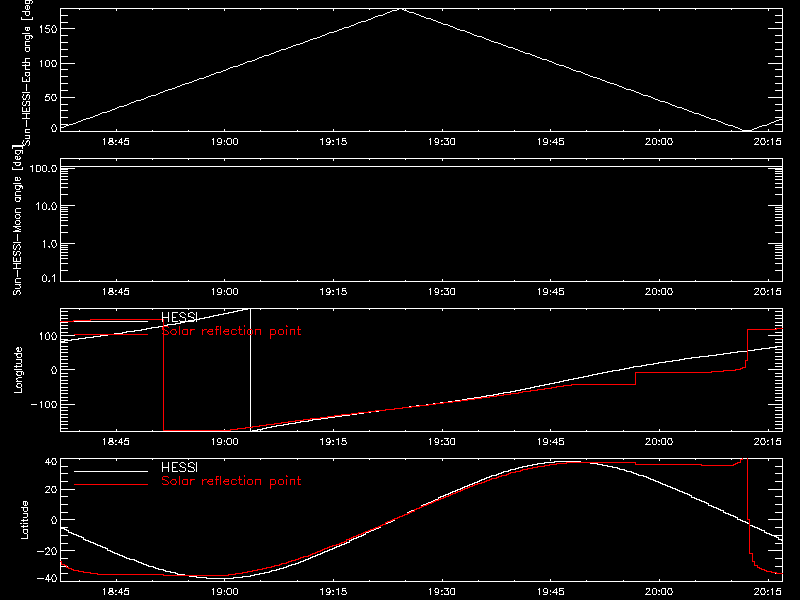Click 19:00 time label under Moon angle plot
Image resolution: width=800 pixels, height=600 pixels.
point(224,292)
